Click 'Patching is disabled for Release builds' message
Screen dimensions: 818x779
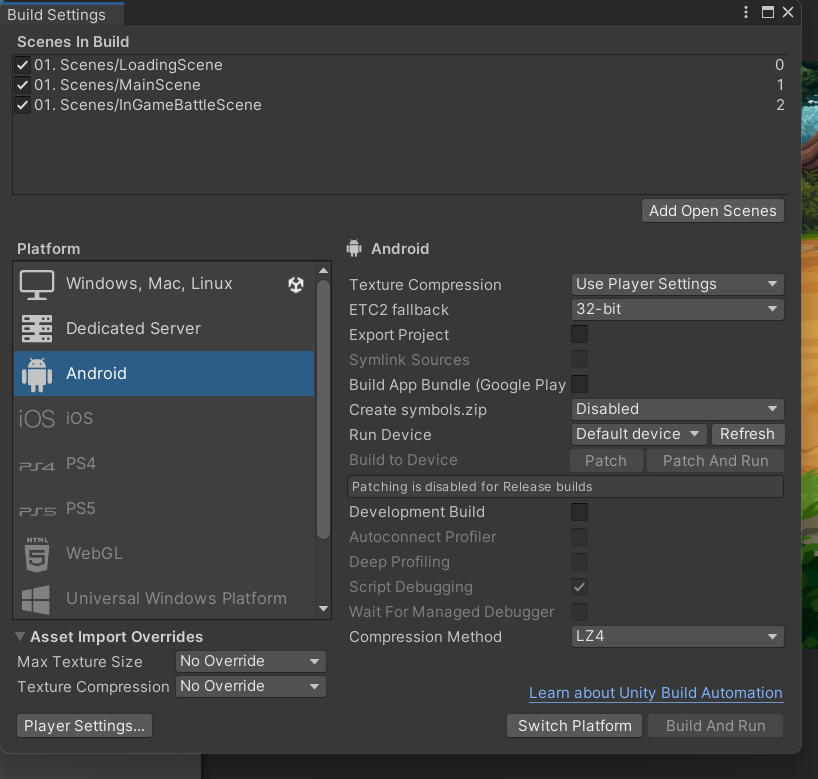[566, 487]
